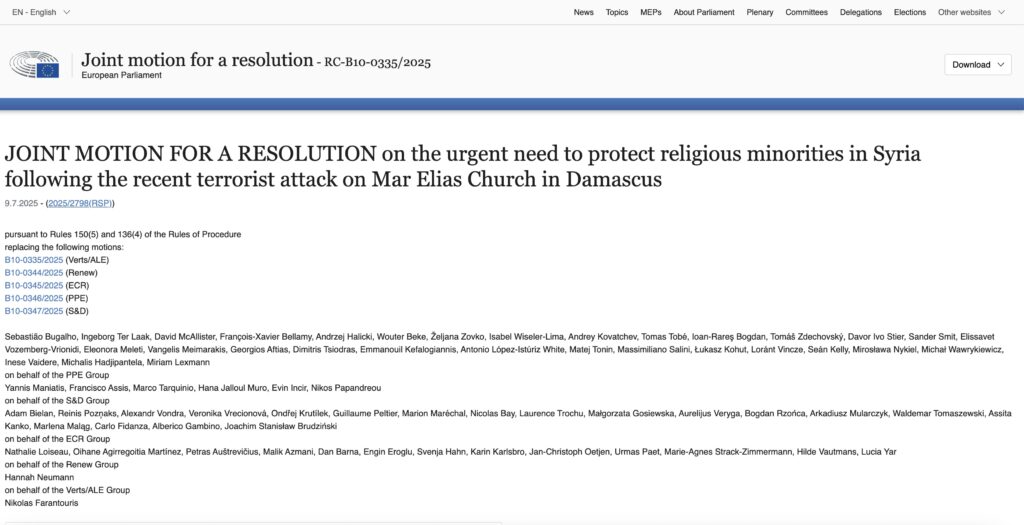Viewport: 1024px width, 525px height.
Task: Open the MEPs page
Action: tap(650, 12)
